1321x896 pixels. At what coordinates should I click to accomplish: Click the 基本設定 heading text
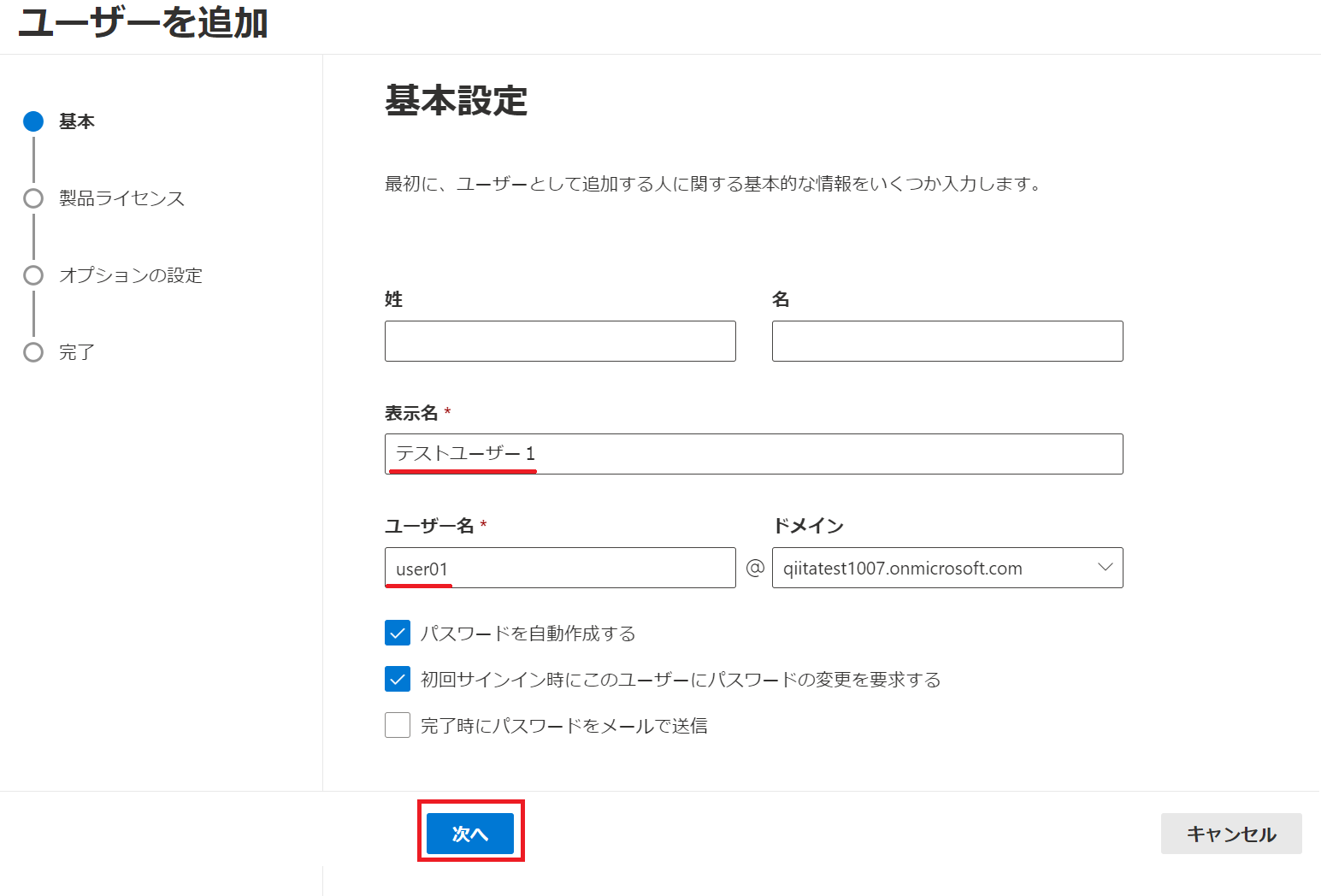[x=457, y=101]
